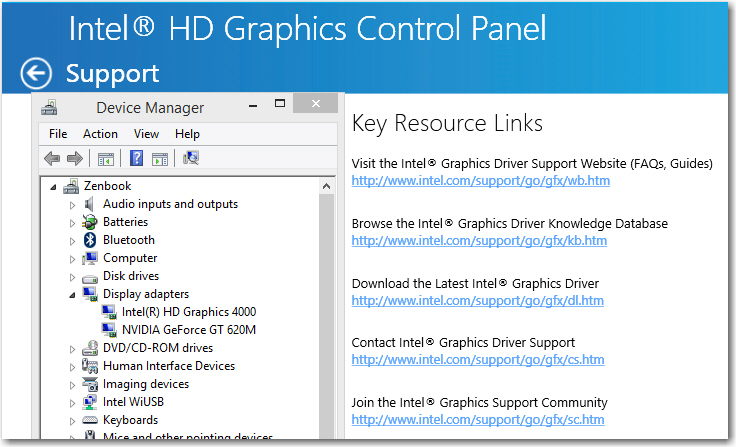736x447 pixels.
Task: Expand the Bluetooth node
Action: coord(72,241)
